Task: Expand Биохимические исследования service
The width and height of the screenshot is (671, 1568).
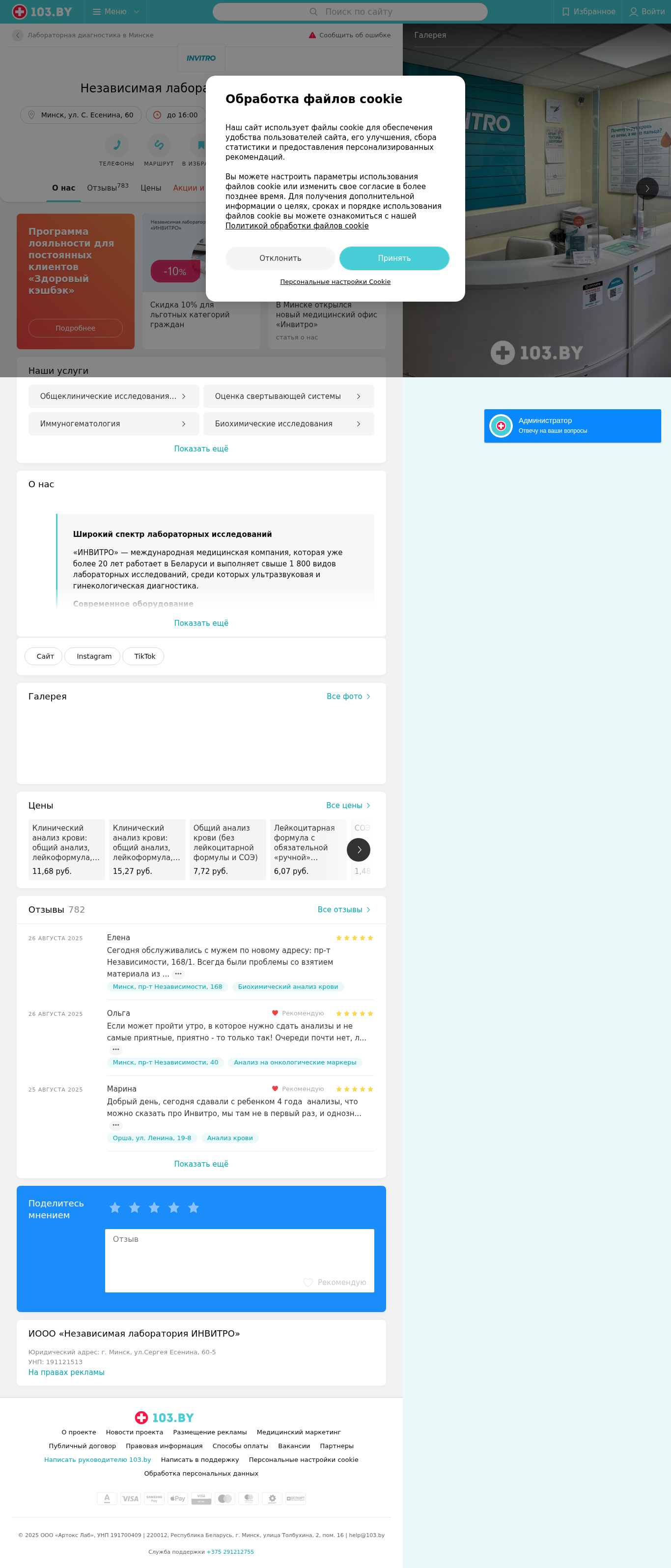Action: (289, 423)
